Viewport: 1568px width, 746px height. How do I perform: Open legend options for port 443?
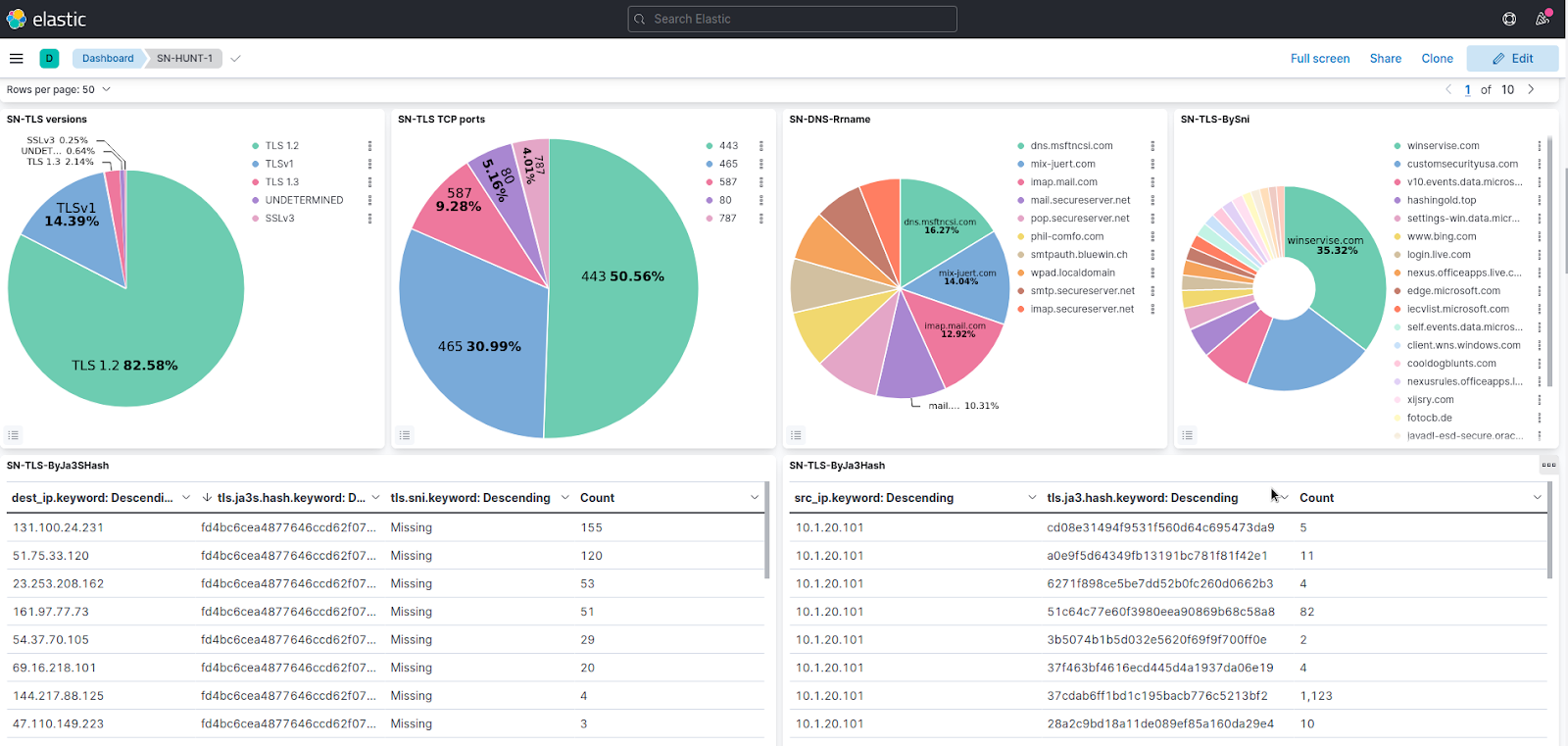[x=761, y=146]
